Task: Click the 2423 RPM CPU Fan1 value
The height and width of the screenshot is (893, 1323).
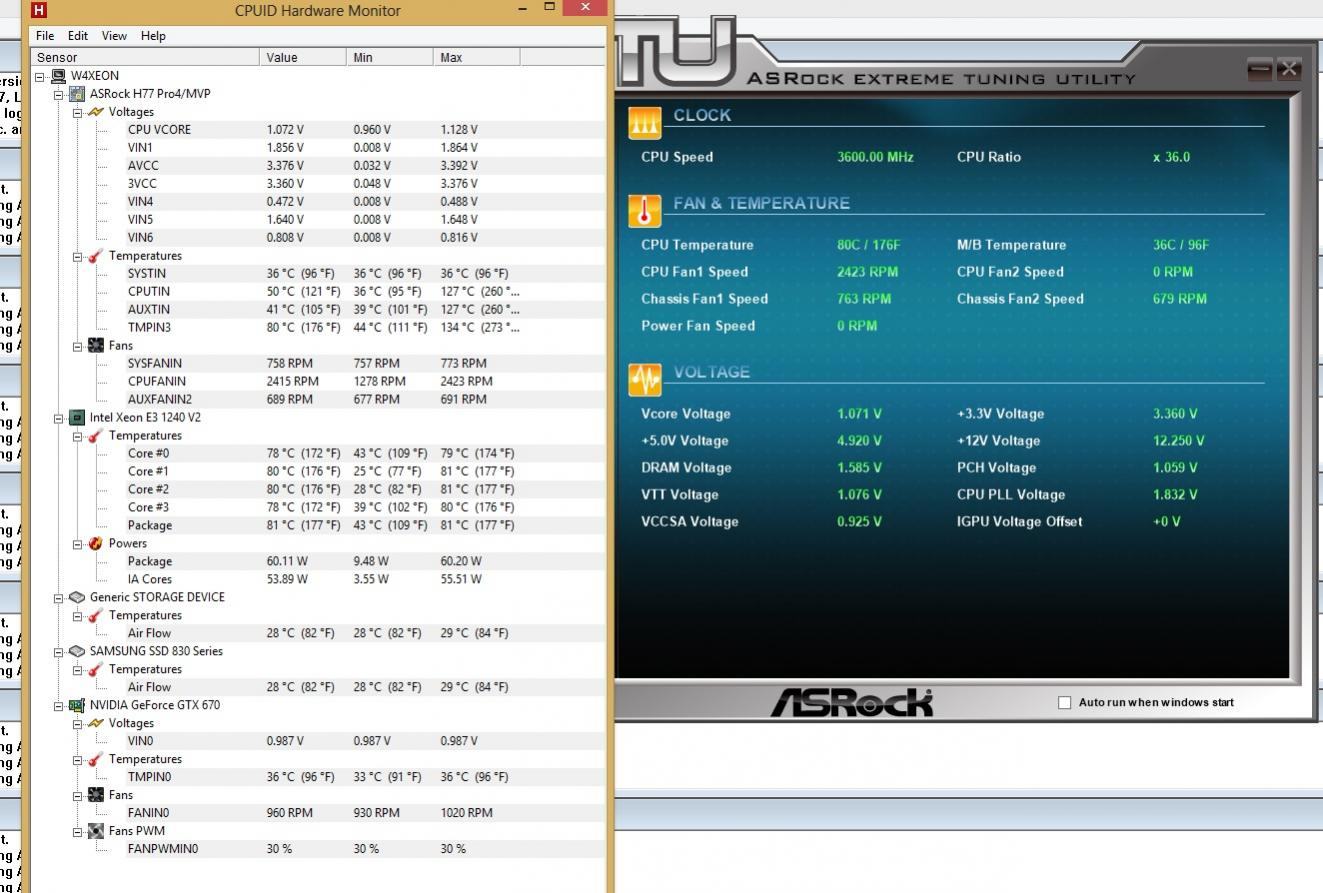Action: (867, 272)
